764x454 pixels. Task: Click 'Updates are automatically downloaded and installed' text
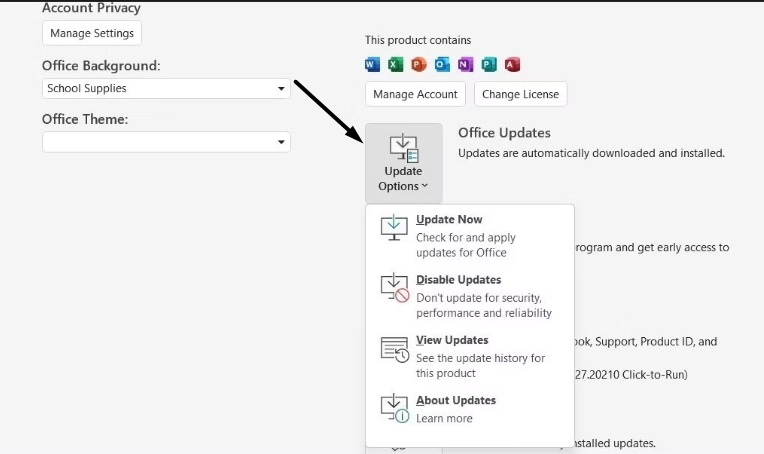(591, 153)
